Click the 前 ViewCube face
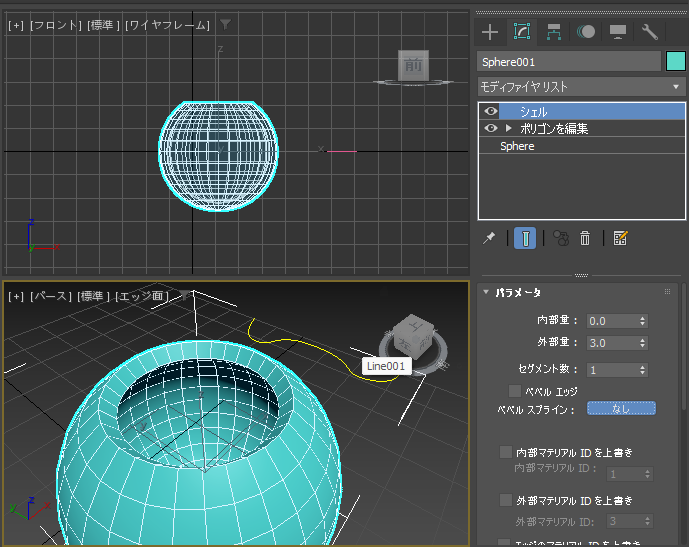 pyautogui.click(x=413, y=65)
